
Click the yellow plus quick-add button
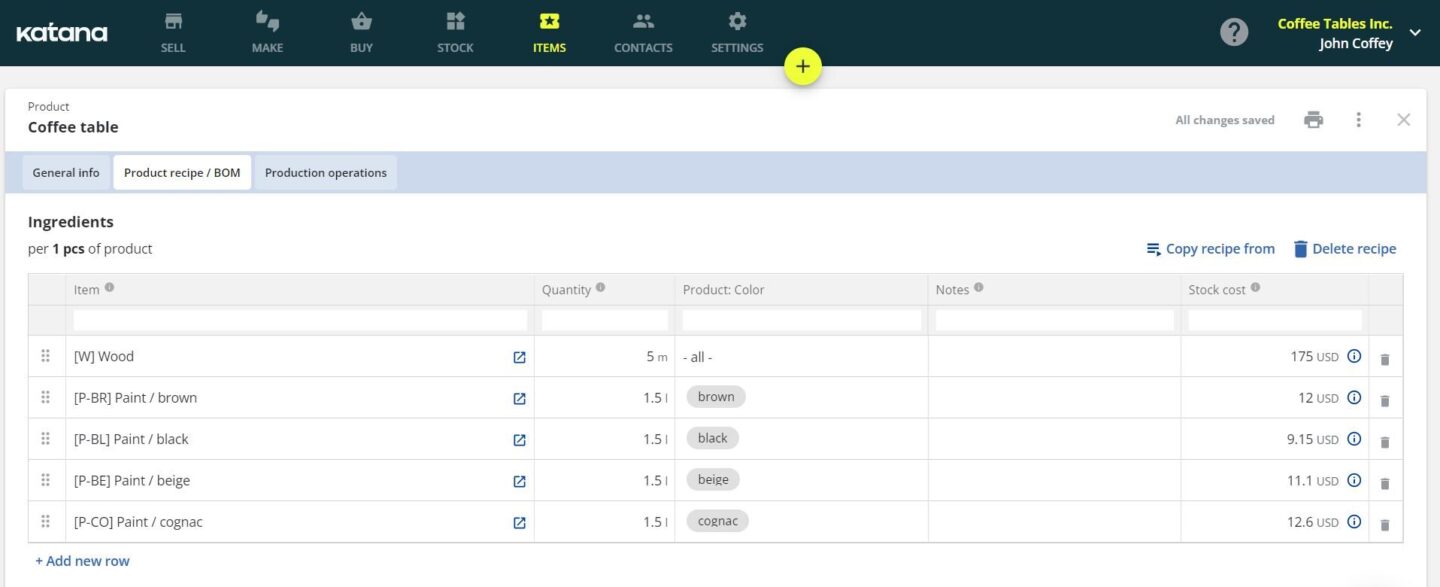(803, 65)
